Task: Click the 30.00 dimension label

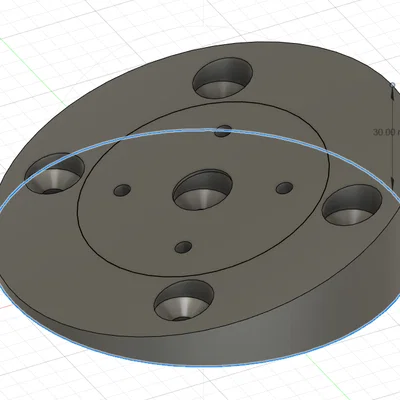Action: coord(387,132)
